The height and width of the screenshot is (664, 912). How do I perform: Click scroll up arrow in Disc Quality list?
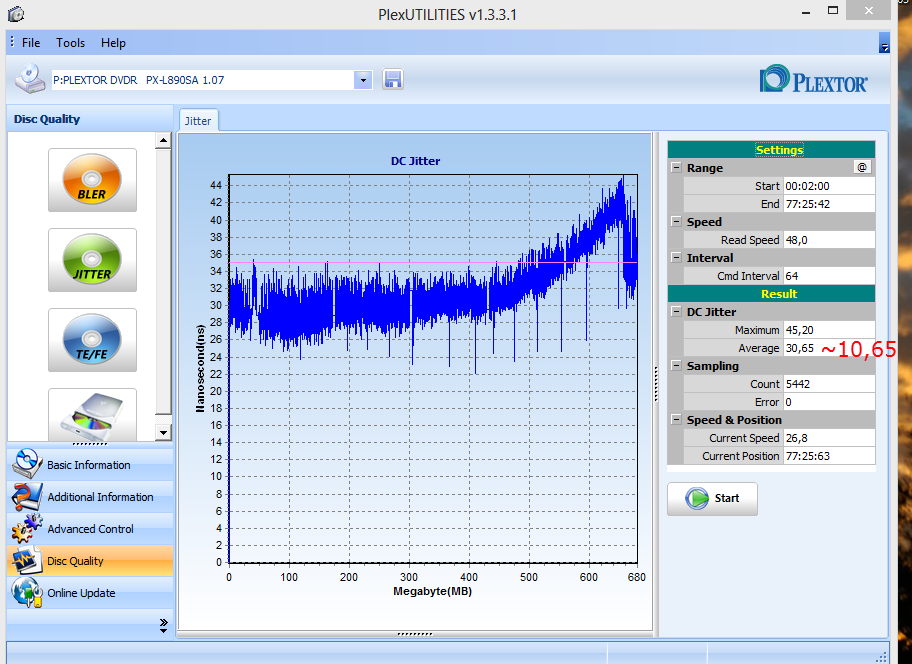click(x=163, y=140)
